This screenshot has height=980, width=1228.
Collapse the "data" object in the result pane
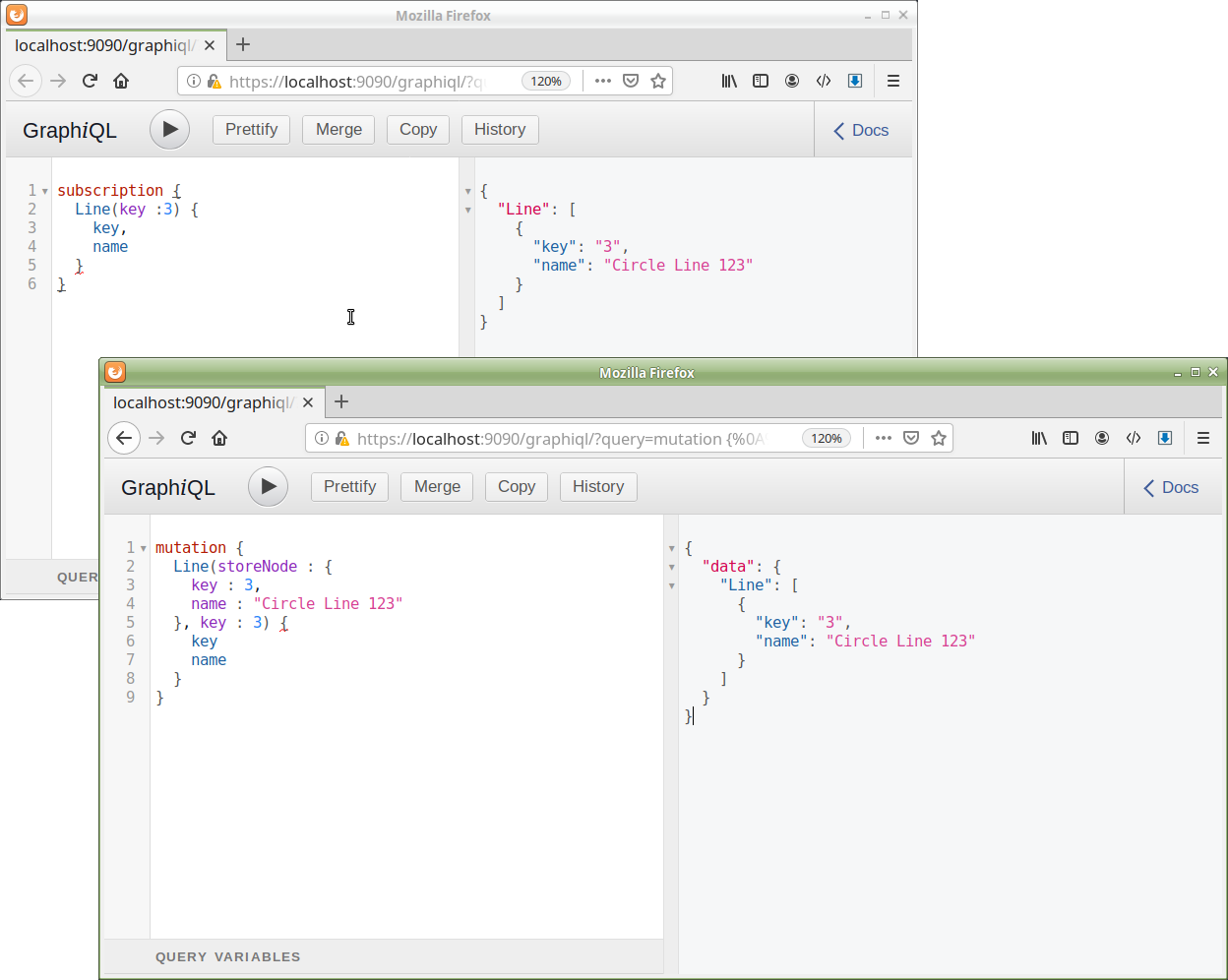pyautogui.click(x=672, y=567)
